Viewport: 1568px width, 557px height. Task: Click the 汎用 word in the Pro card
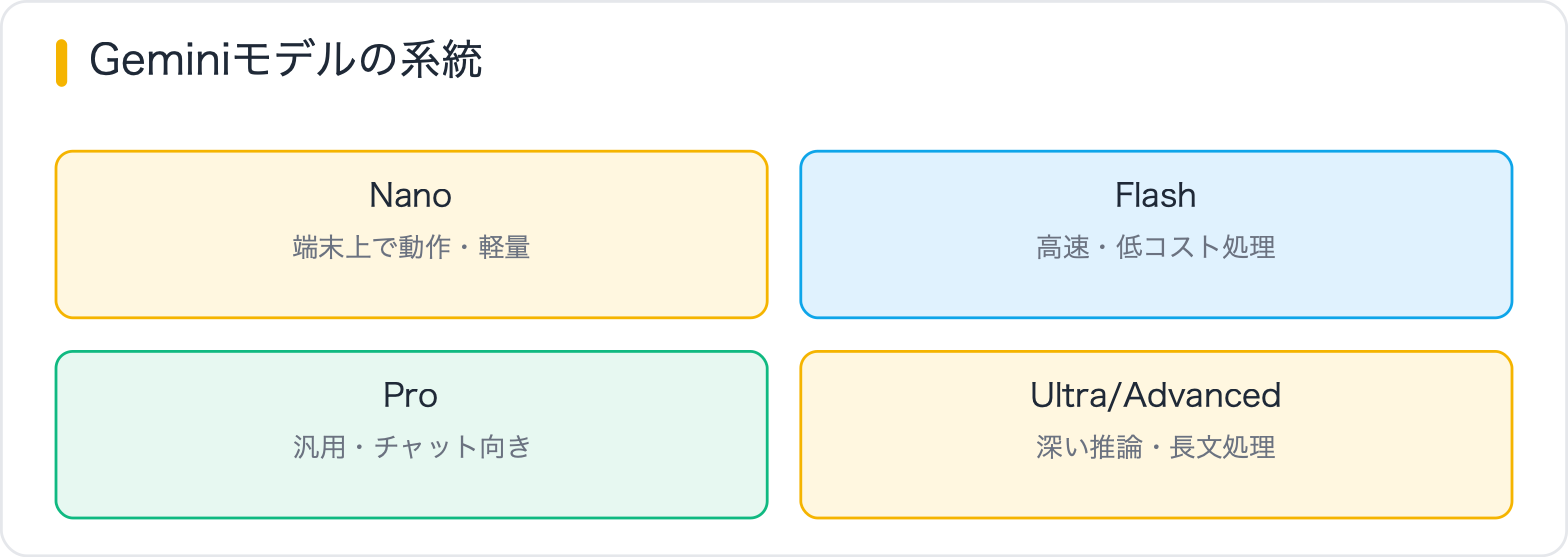pos(317,447)
